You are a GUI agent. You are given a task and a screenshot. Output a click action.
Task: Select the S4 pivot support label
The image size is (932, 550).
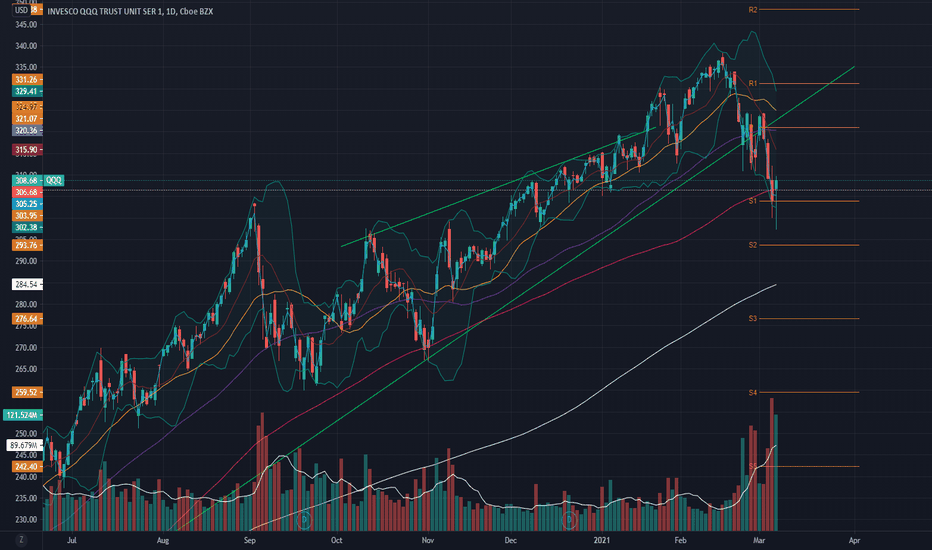coord(752,393)
